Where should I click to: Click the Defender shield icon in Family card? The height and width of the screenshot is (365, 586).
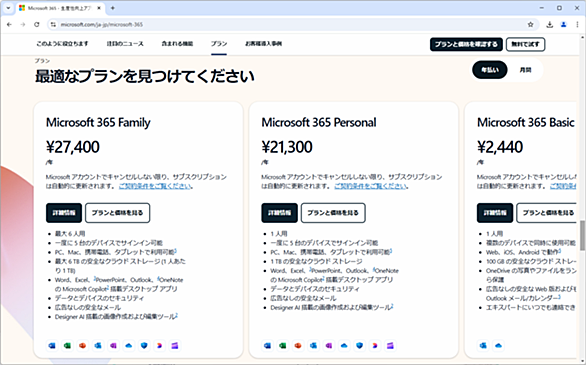tap(144, 346)
